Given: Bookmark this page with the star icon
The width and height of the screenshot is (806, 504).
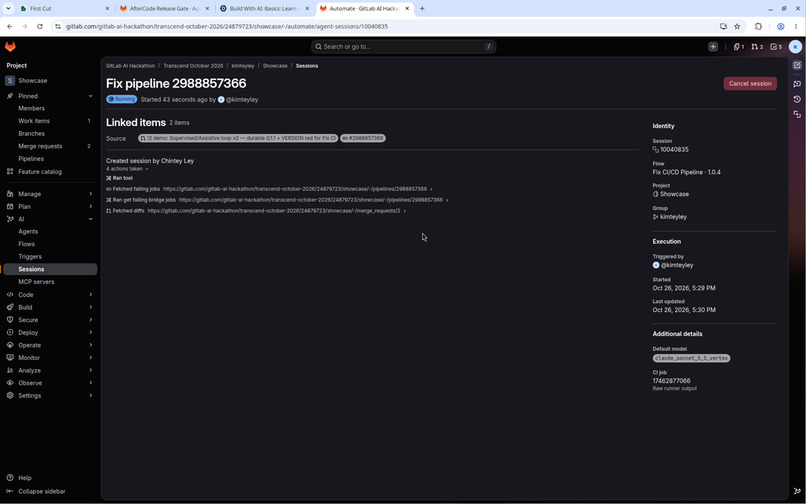Looking at the screenshot, I should 737,26.
